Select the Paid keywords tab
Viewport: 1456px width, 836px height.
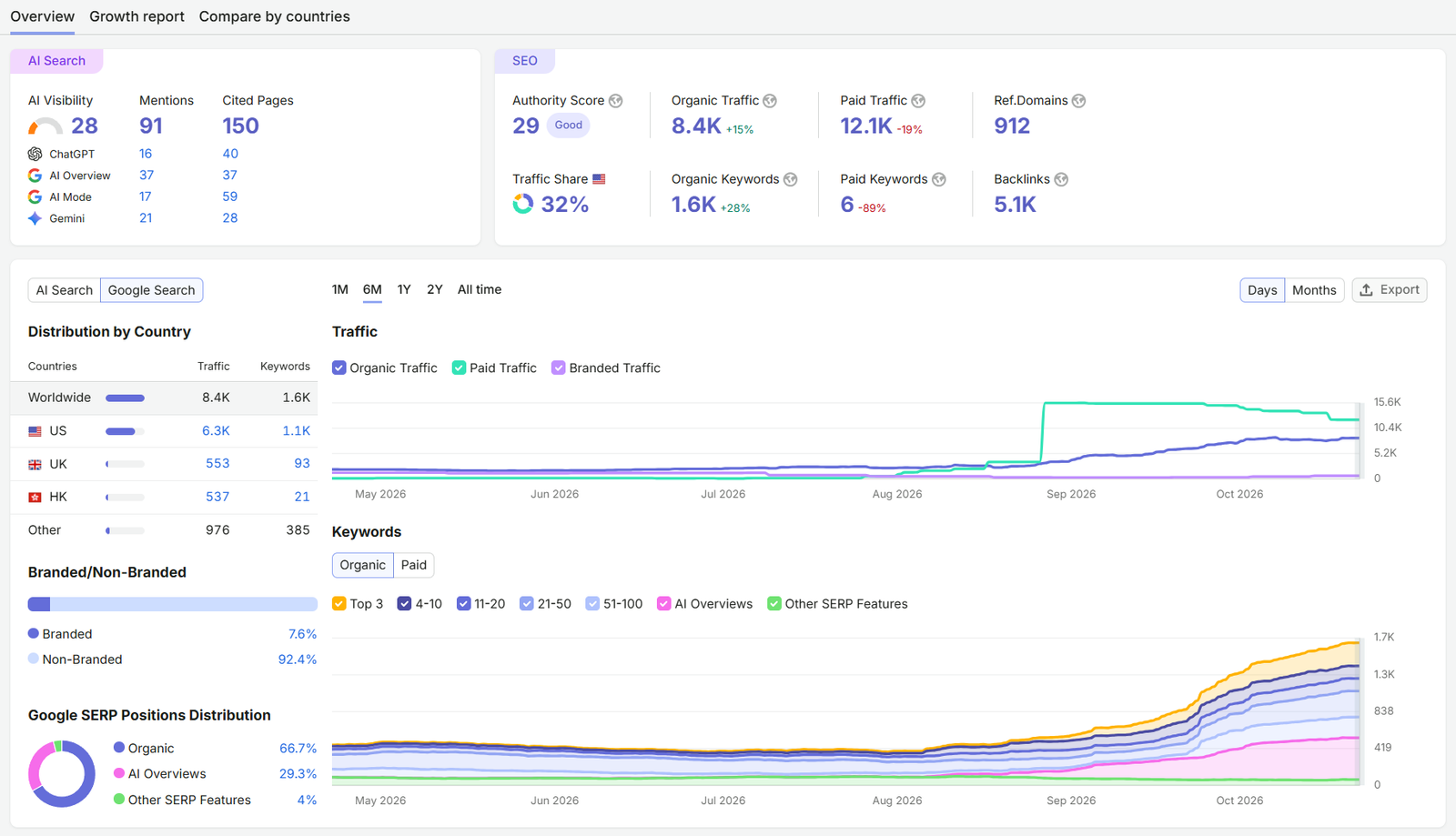coord(413,565)
